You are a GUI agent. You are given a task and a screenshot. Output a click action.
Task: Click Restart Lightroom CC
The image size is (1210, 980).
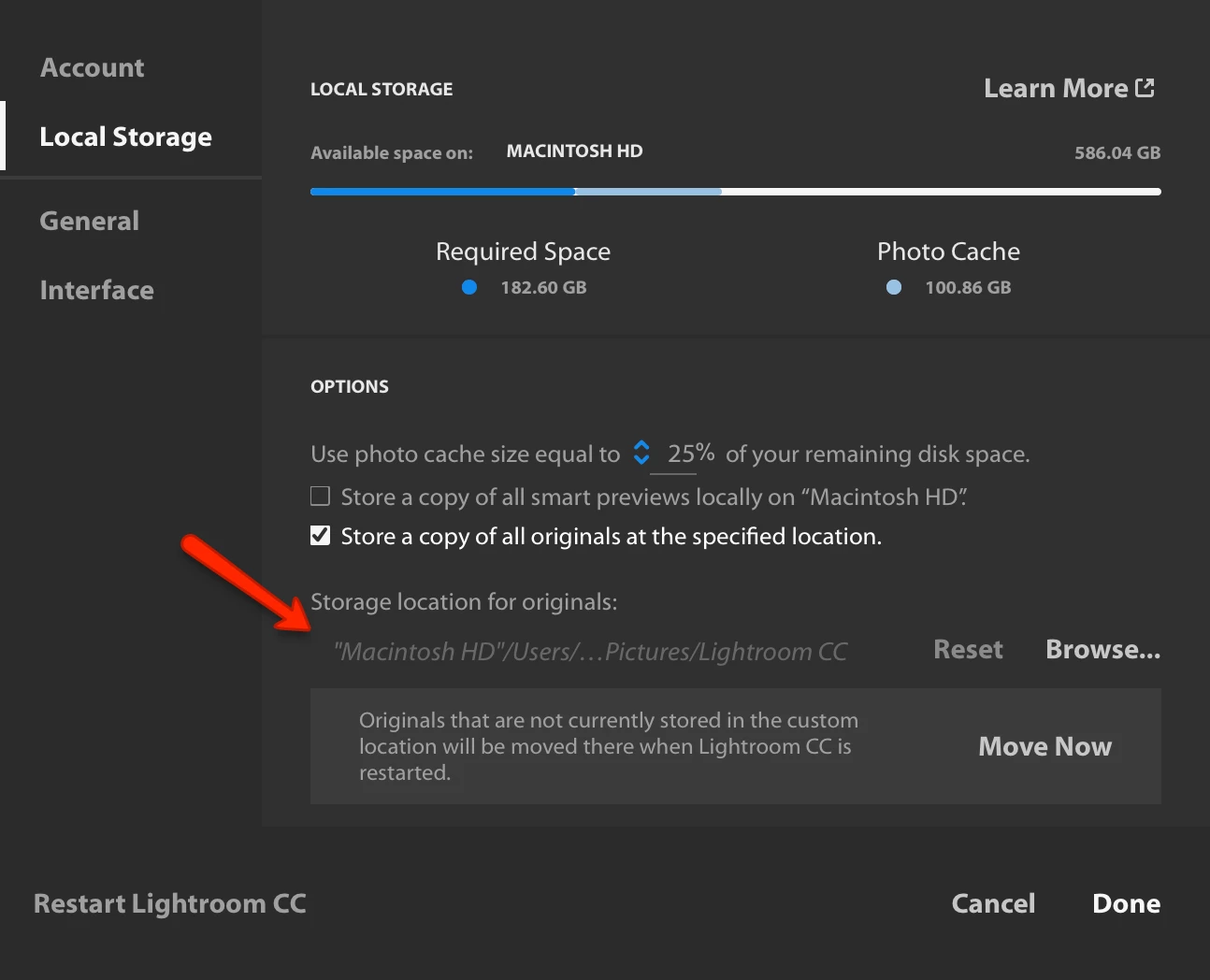click(x=170, y=903)
